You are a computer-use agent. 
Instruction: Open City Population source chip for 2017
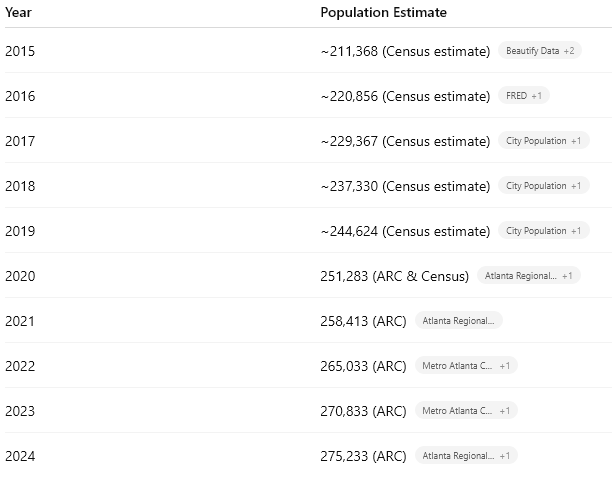click(544, 141)
